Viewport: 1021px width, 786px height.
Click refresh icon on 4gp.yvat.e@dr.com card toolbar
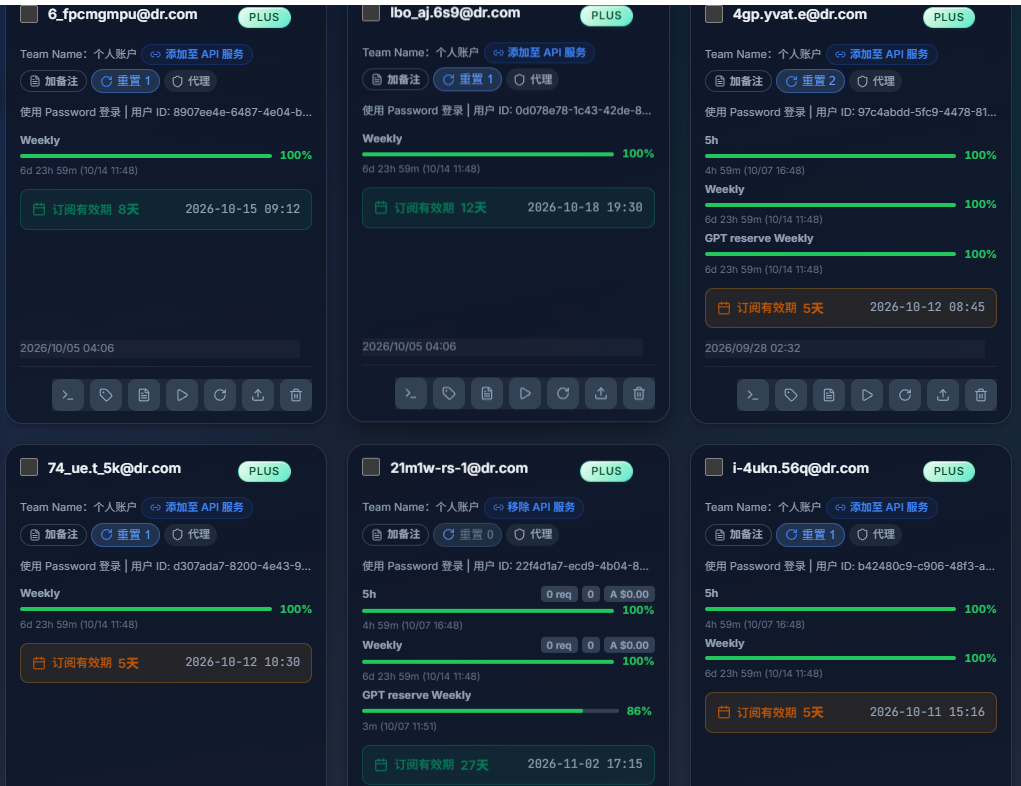[x=905, y=395]
